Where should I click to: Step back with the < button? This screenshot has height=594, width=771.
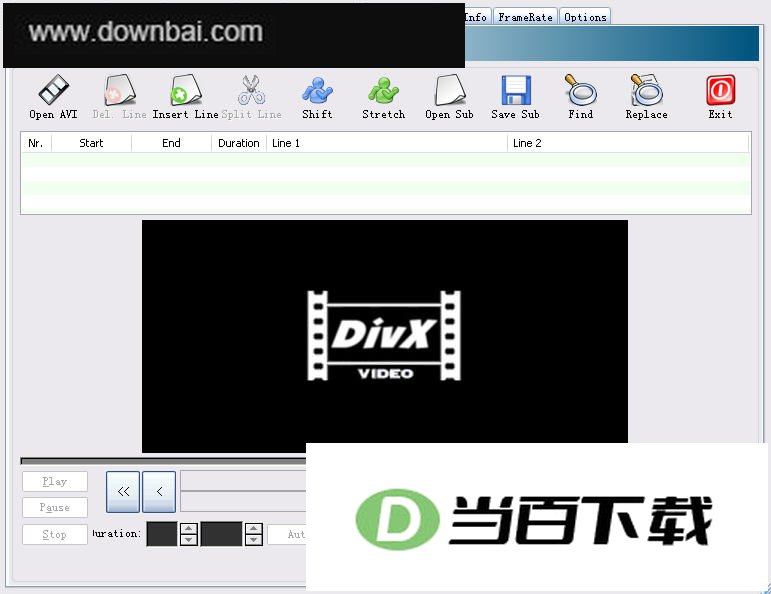tap(159, 492)
